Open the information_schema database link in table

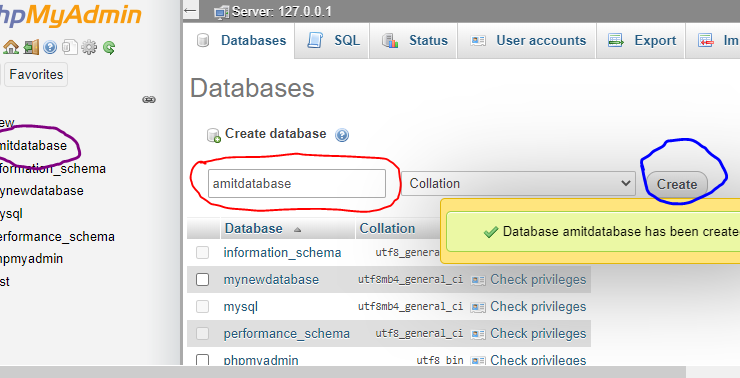coord(282,252)
